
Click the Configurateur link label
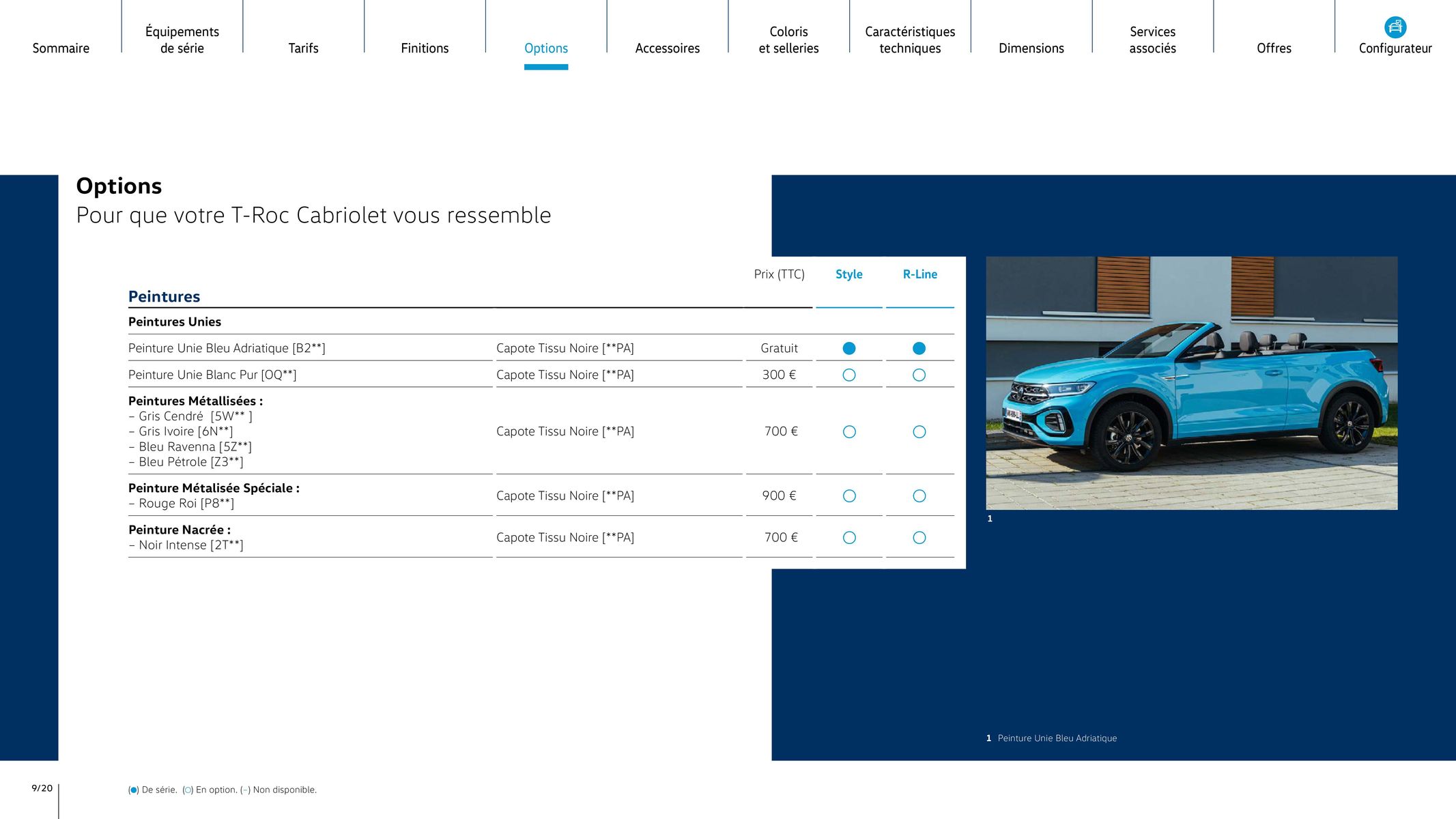click(1395, 48)
